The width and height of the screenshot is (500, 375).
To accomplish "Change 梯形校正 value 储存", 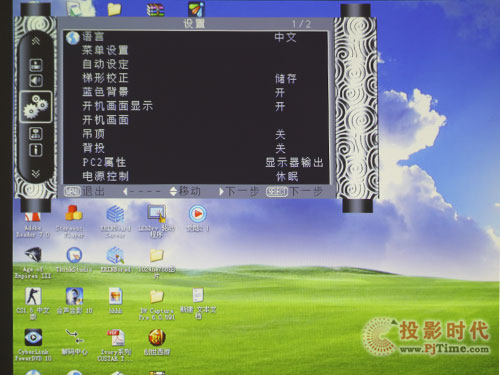I will (285, 79).
